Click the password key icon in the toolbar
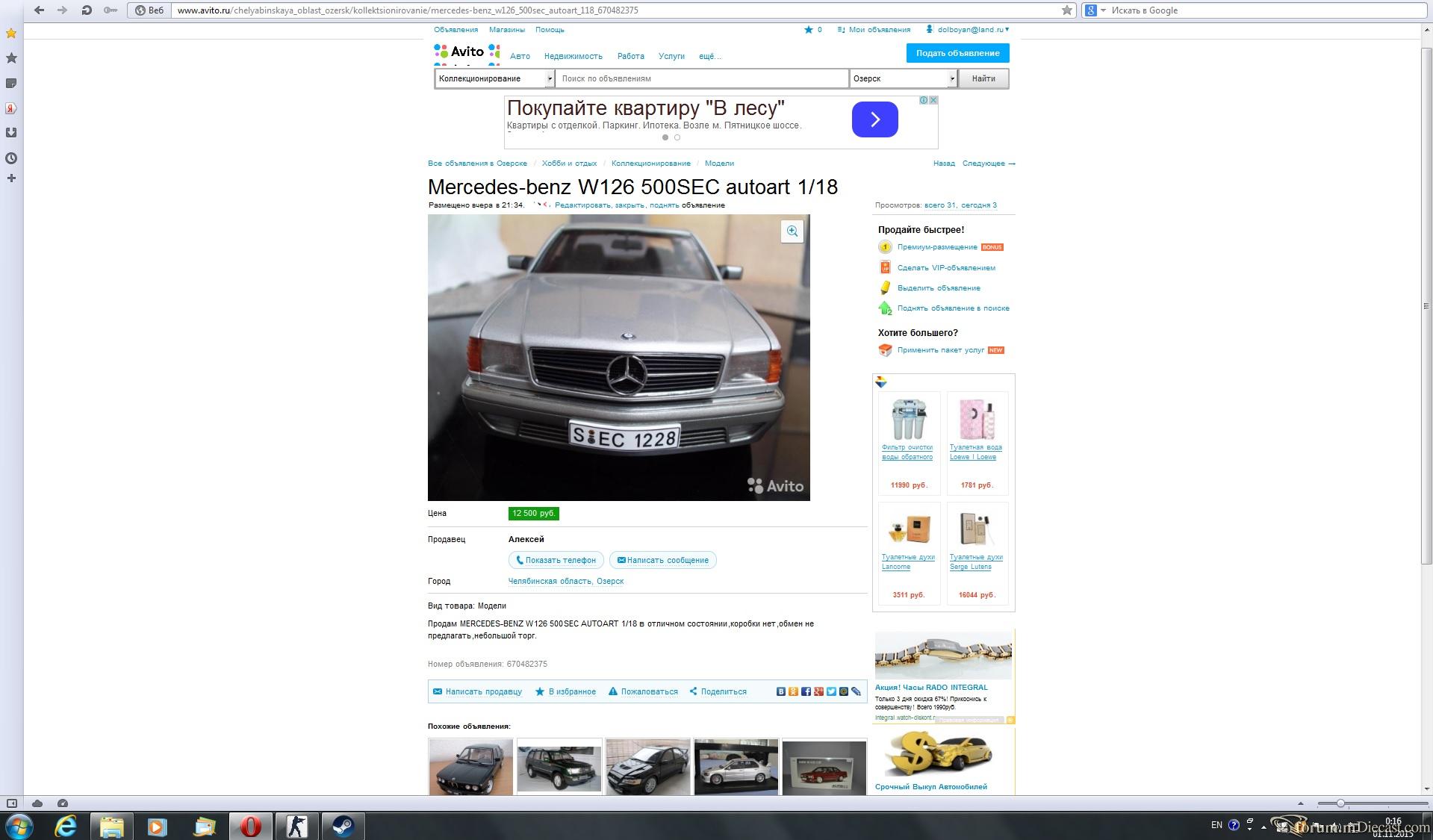 [111, 10]
